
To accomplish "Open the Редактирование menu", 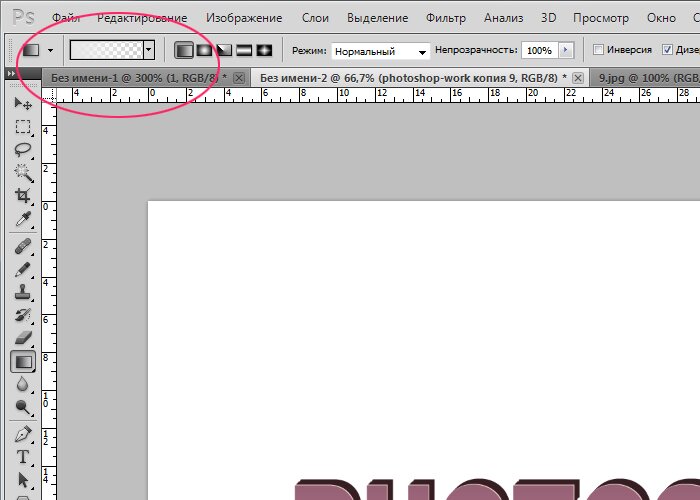I will pos(142,18).
